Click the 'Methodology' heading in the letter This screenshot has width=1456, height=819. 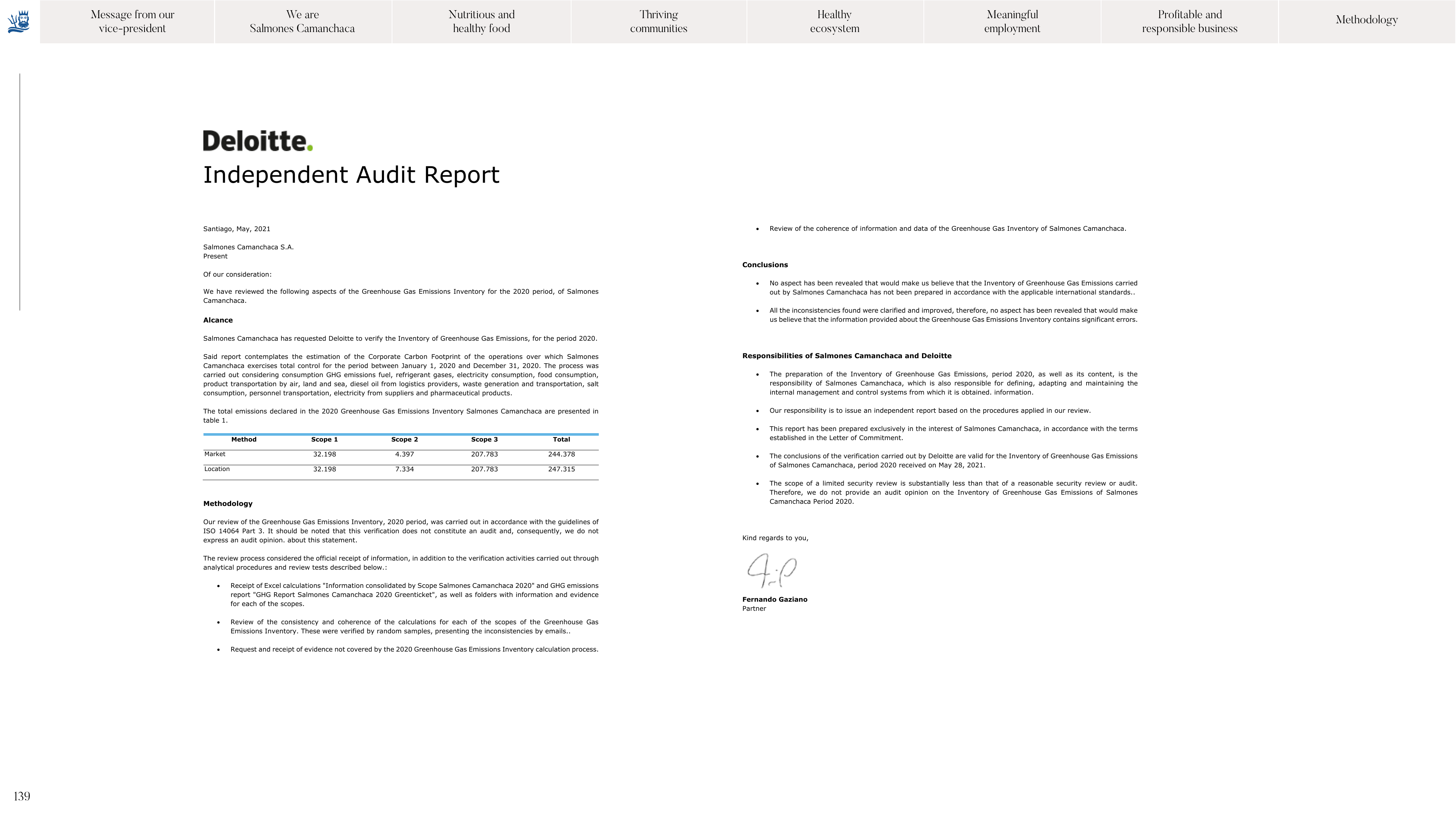click(228, 504)
